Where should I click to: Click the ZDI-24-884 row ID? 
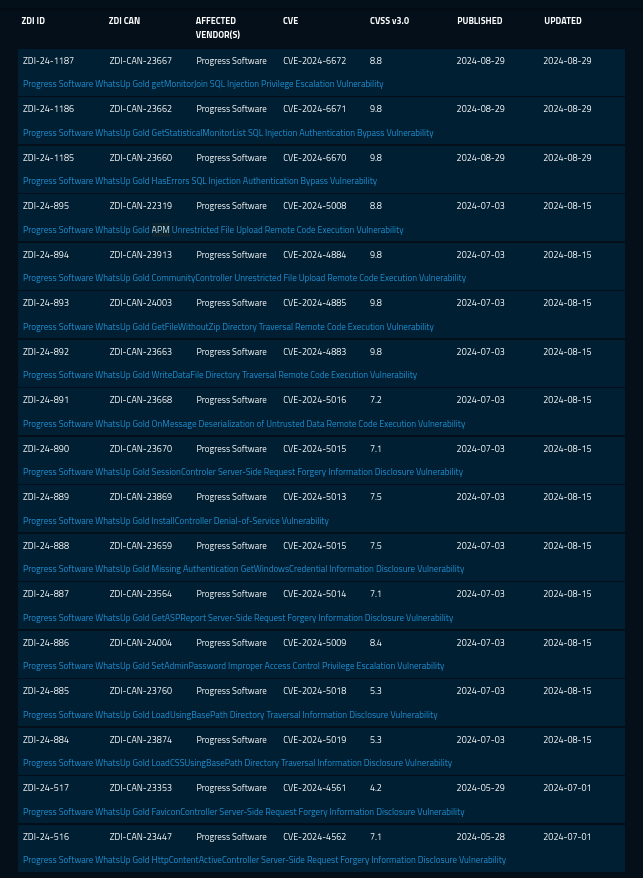(46, 740)
